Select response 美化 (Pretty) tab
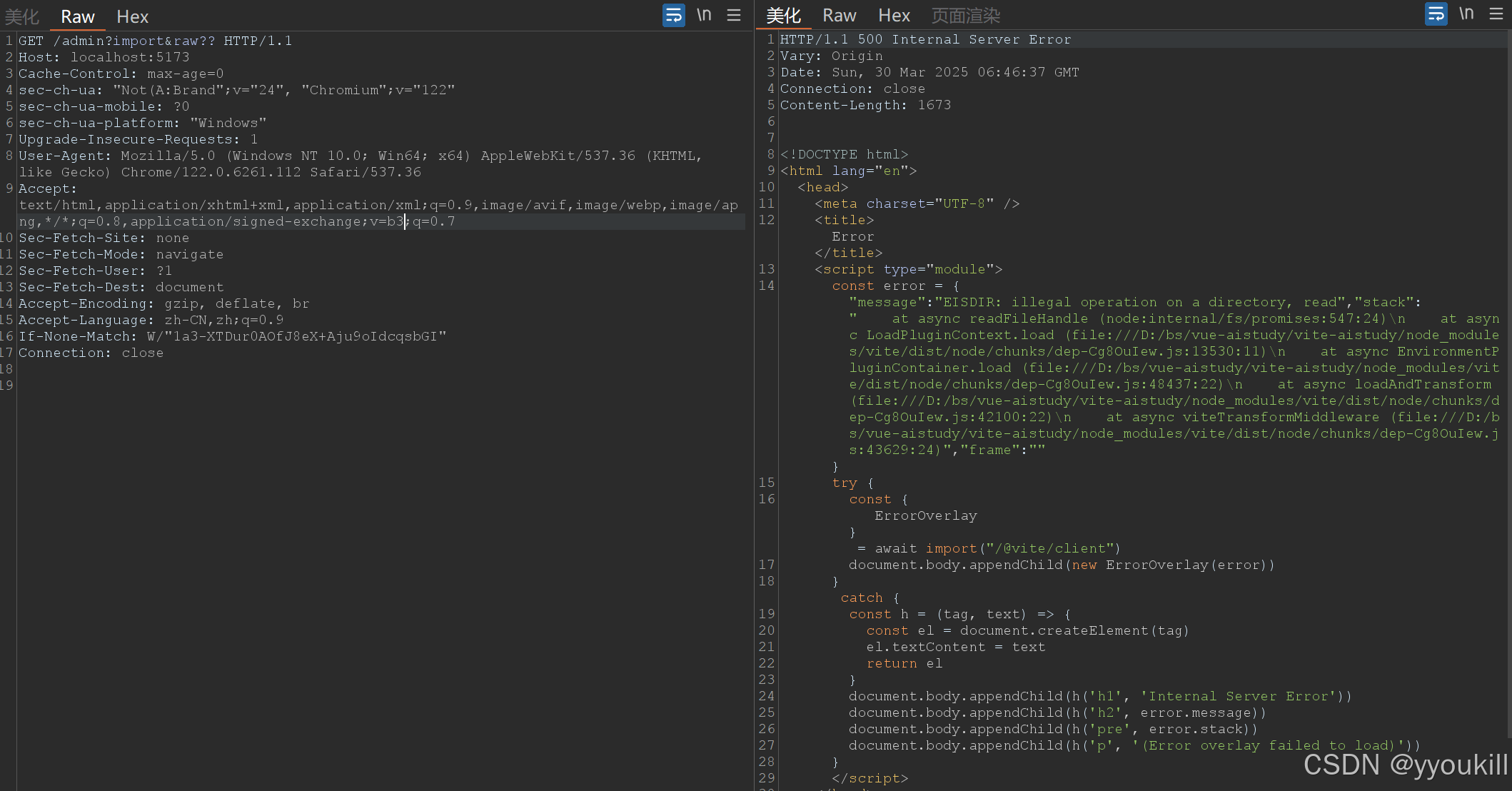 pos(783,16)
